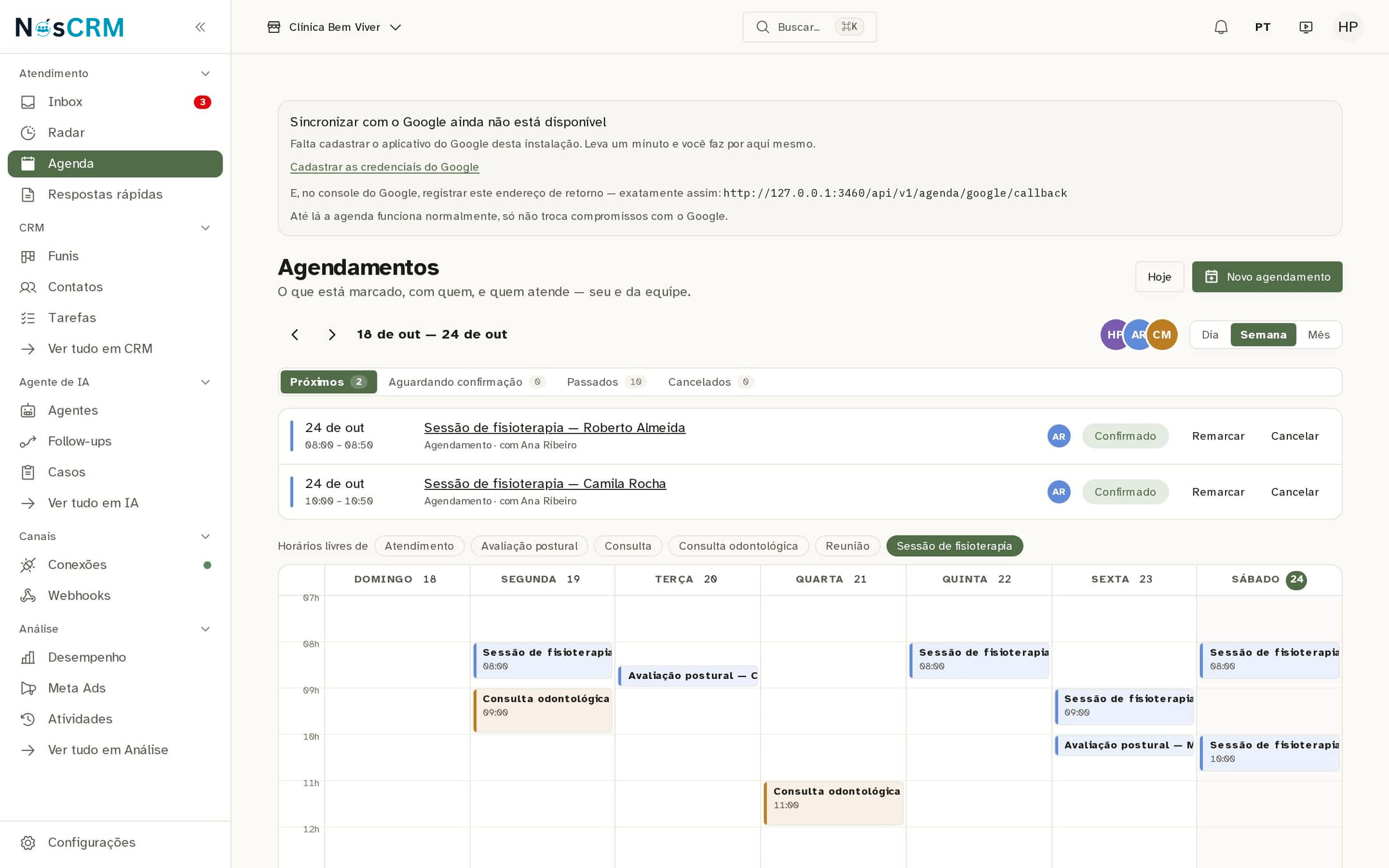1389x868 pixels.
Task: Collapse the sidebar with double-chevron icon
Action: 200,27
